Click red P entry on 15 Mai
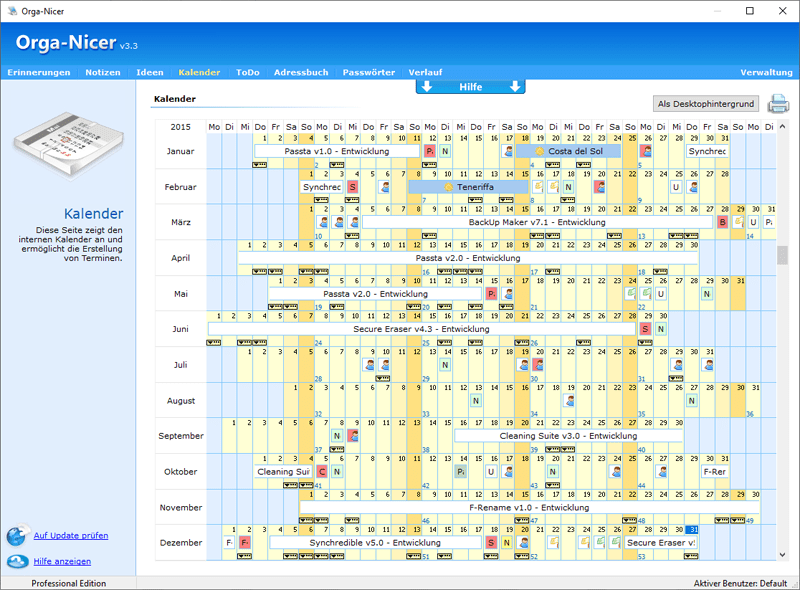Image resolution: width=800 pixels, height=590 pixels. 491,293
